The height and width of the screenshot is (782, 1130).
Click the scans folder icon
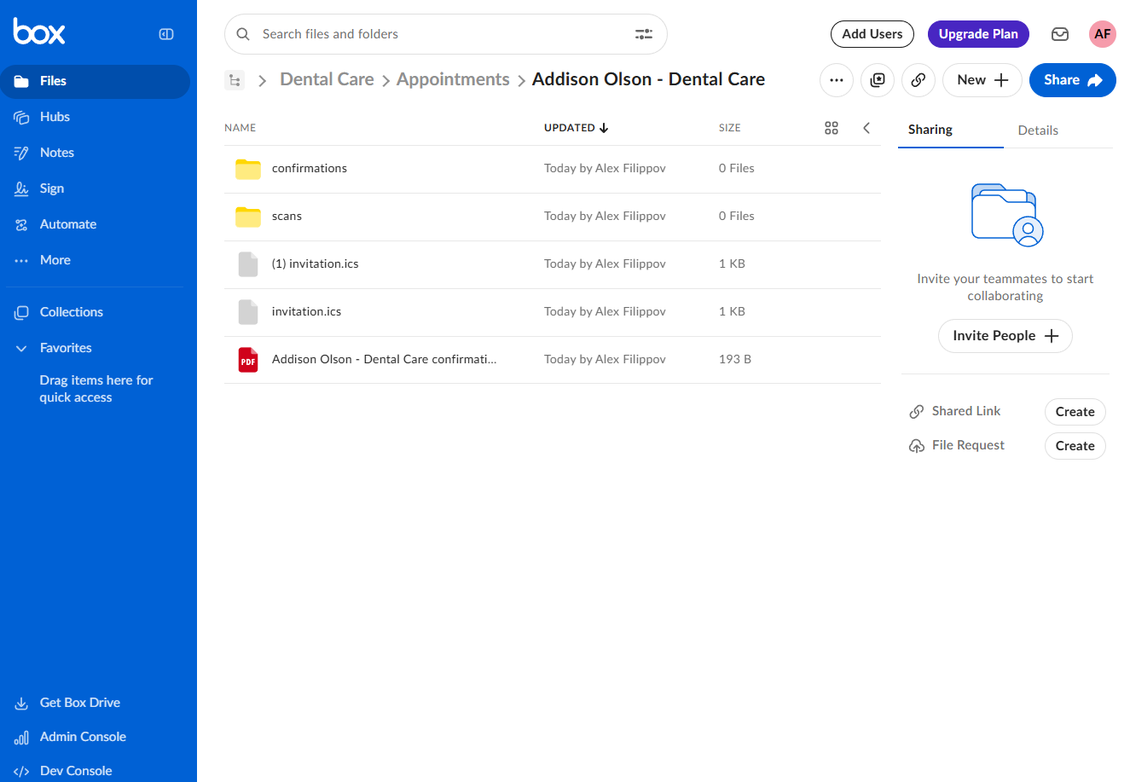tap(248, 216)
